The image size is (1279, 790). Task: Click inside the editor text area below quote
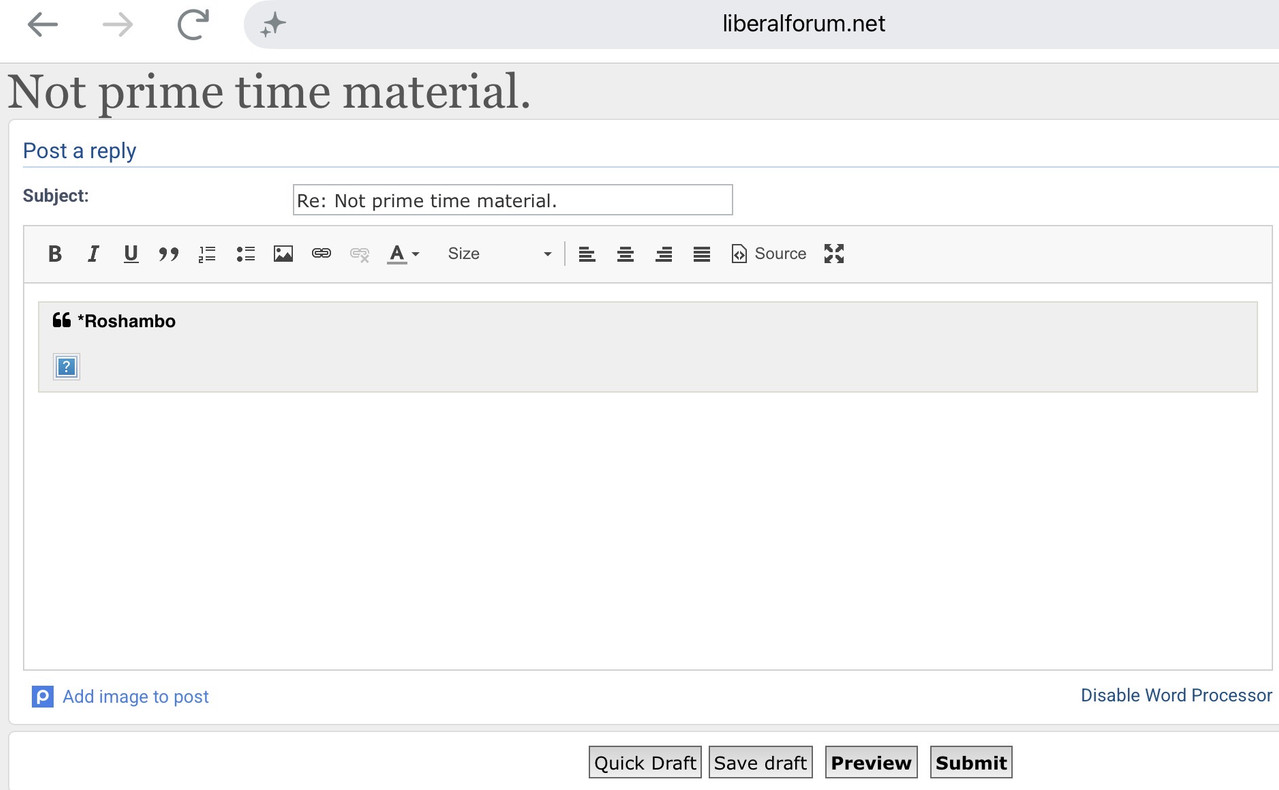coord(647,530)
